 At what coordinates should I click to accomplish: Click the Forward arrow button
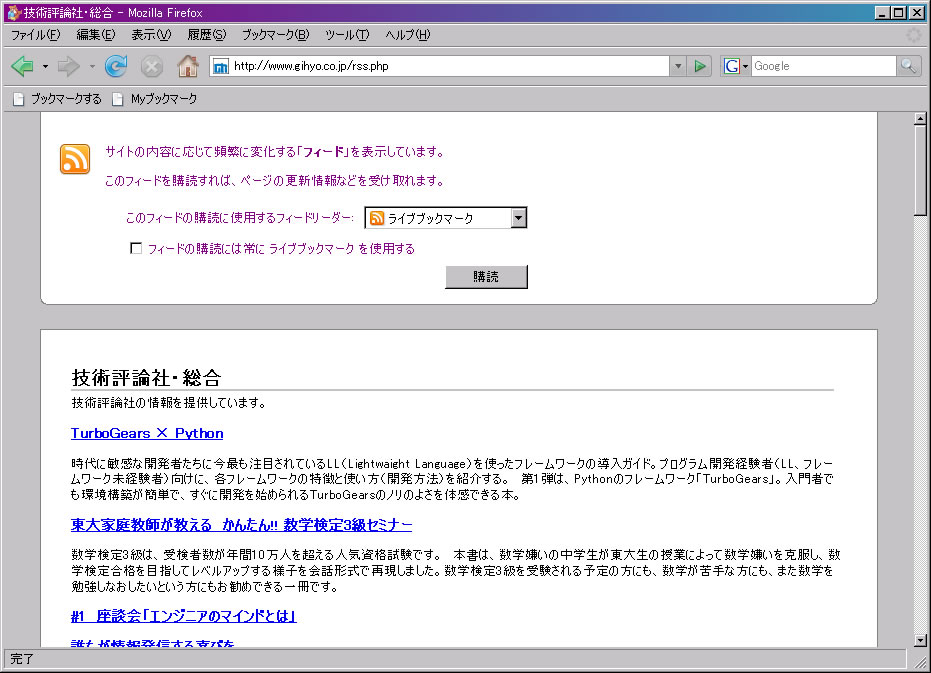(x=68, y=66)
